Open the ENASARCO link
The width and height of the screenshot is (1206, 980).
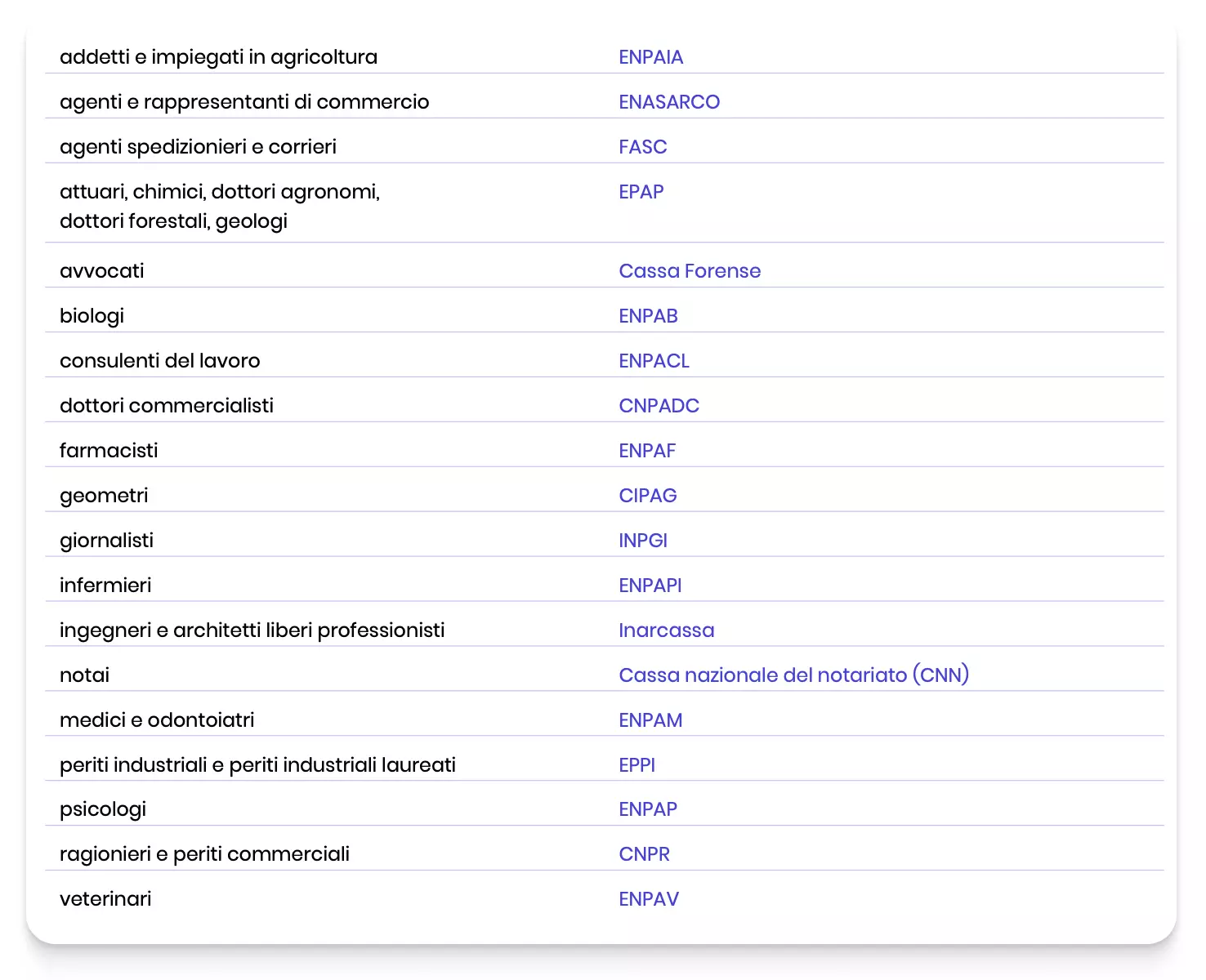669,102
